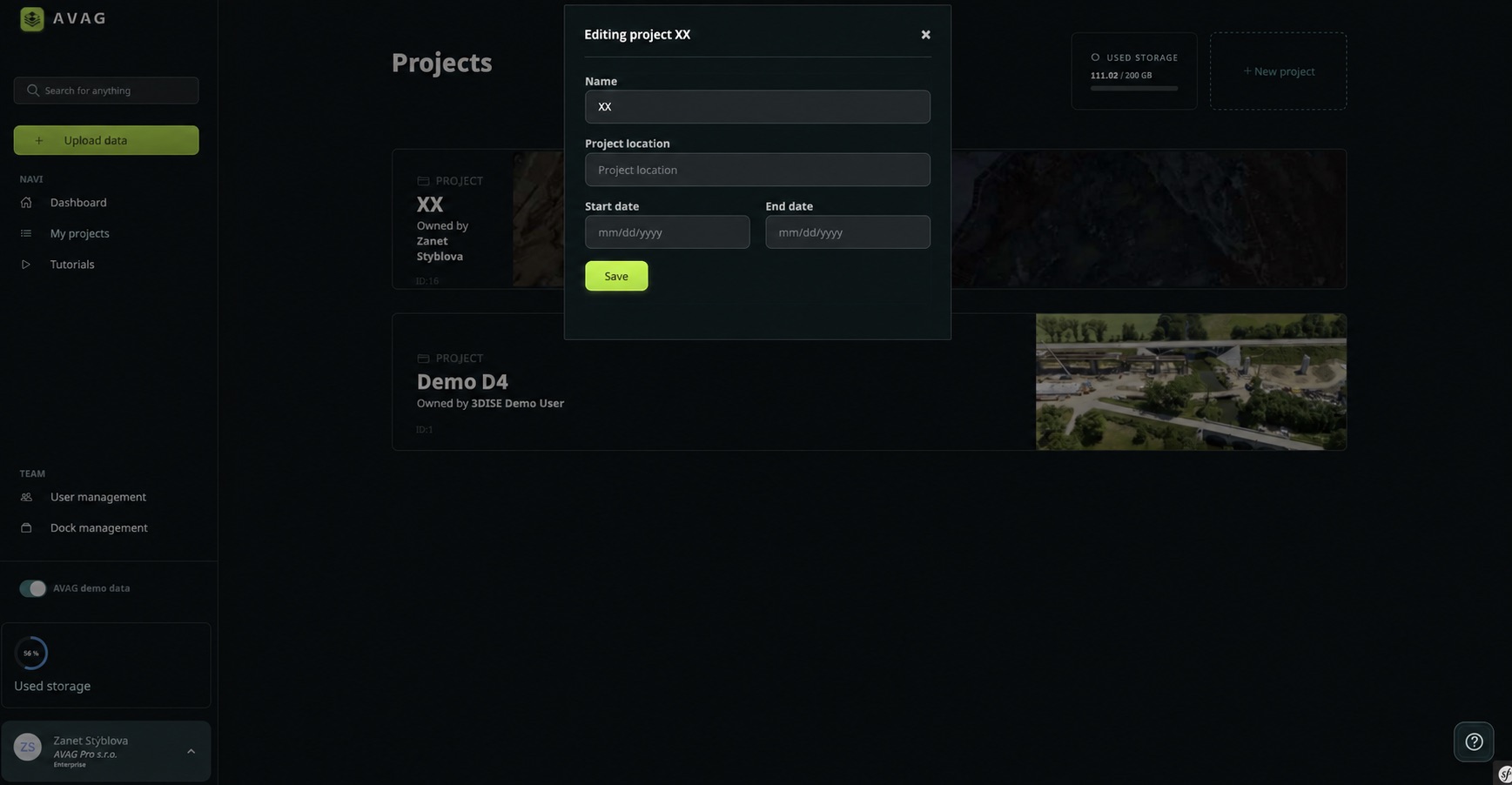Click the AVAG logo icon
Screen dimensions: 1512x785
[32, 19]
